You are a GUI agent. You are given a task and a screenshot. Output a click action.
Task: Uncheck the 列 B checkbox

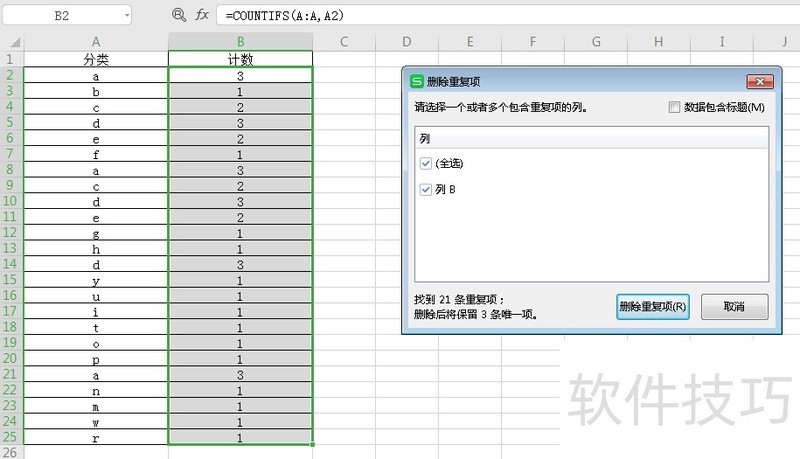point(426,189)
